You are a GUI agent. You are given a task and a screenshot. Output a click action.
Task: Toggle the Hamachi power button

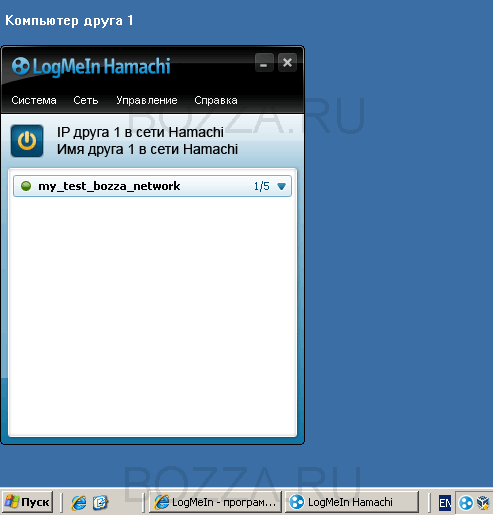(27, 141)
